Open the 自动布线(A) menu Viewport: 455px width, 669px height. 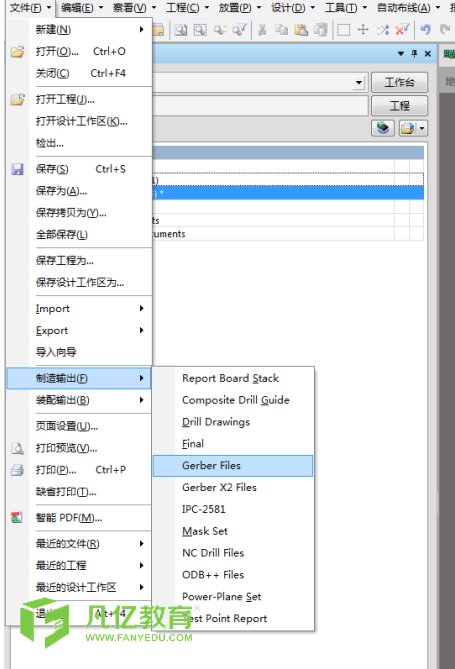(x=408, y=8)
